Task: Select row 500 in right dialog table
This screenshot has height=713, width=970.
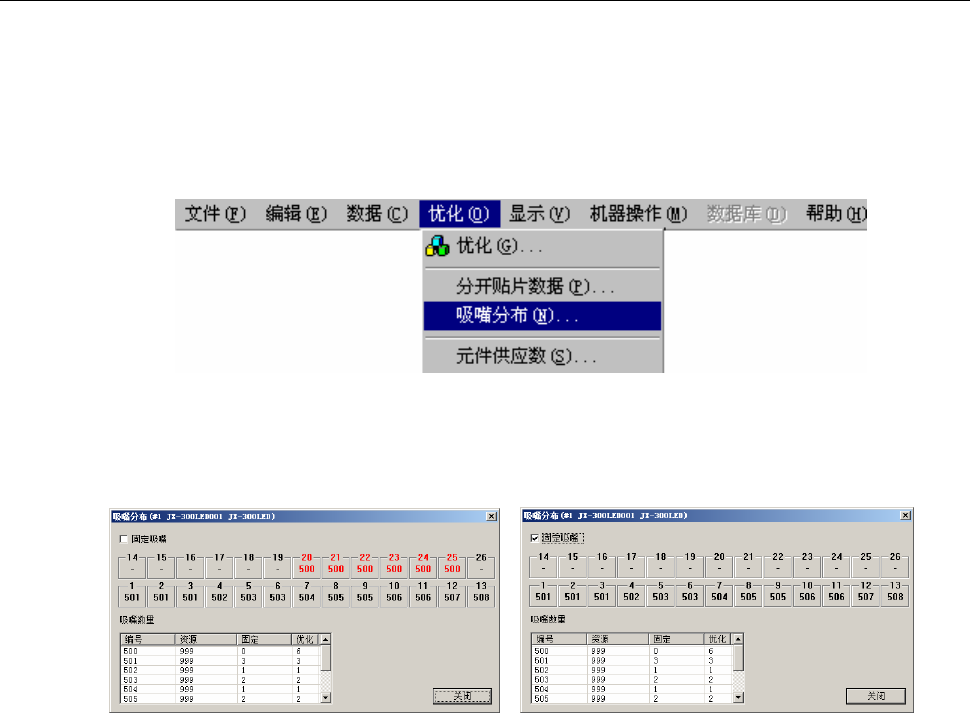Action: coord(632,651)
